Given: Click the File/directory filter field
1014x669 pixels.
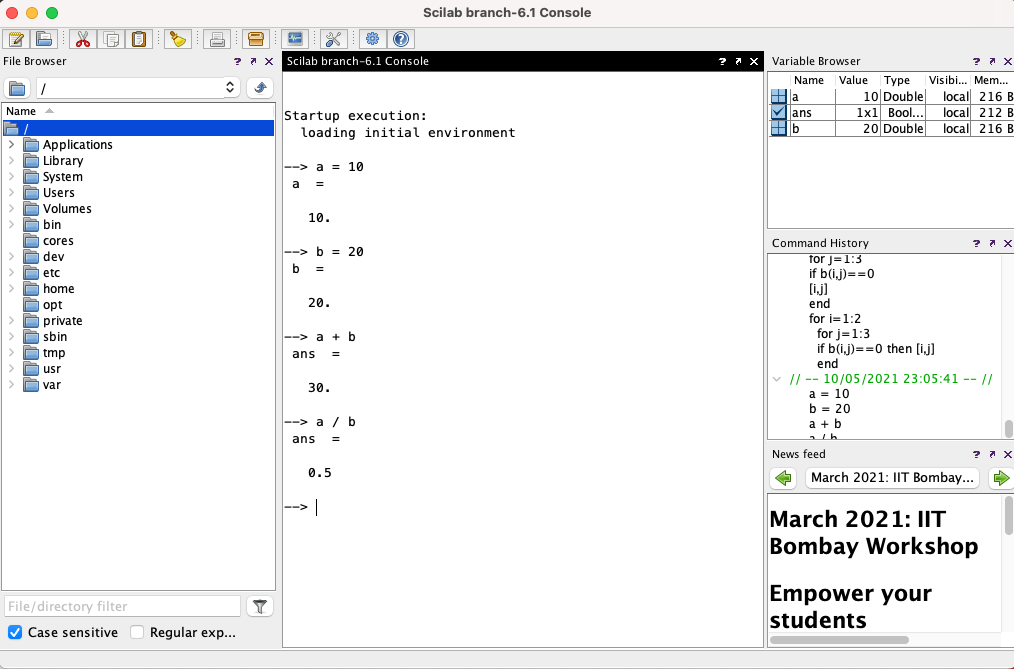Looking at the screenshot, I should click(123, 606).
